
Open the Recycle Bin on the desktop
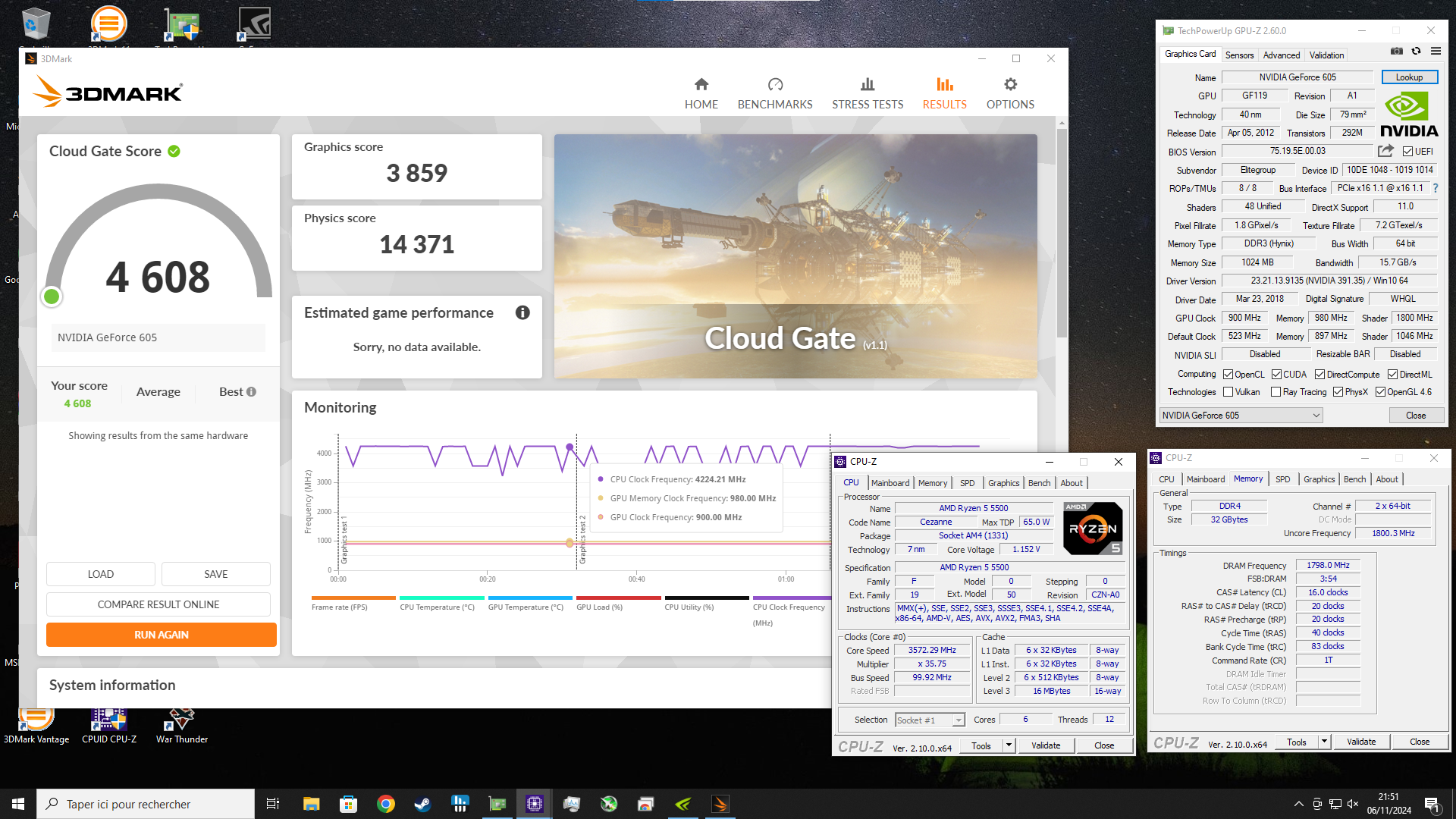point(35,24)
